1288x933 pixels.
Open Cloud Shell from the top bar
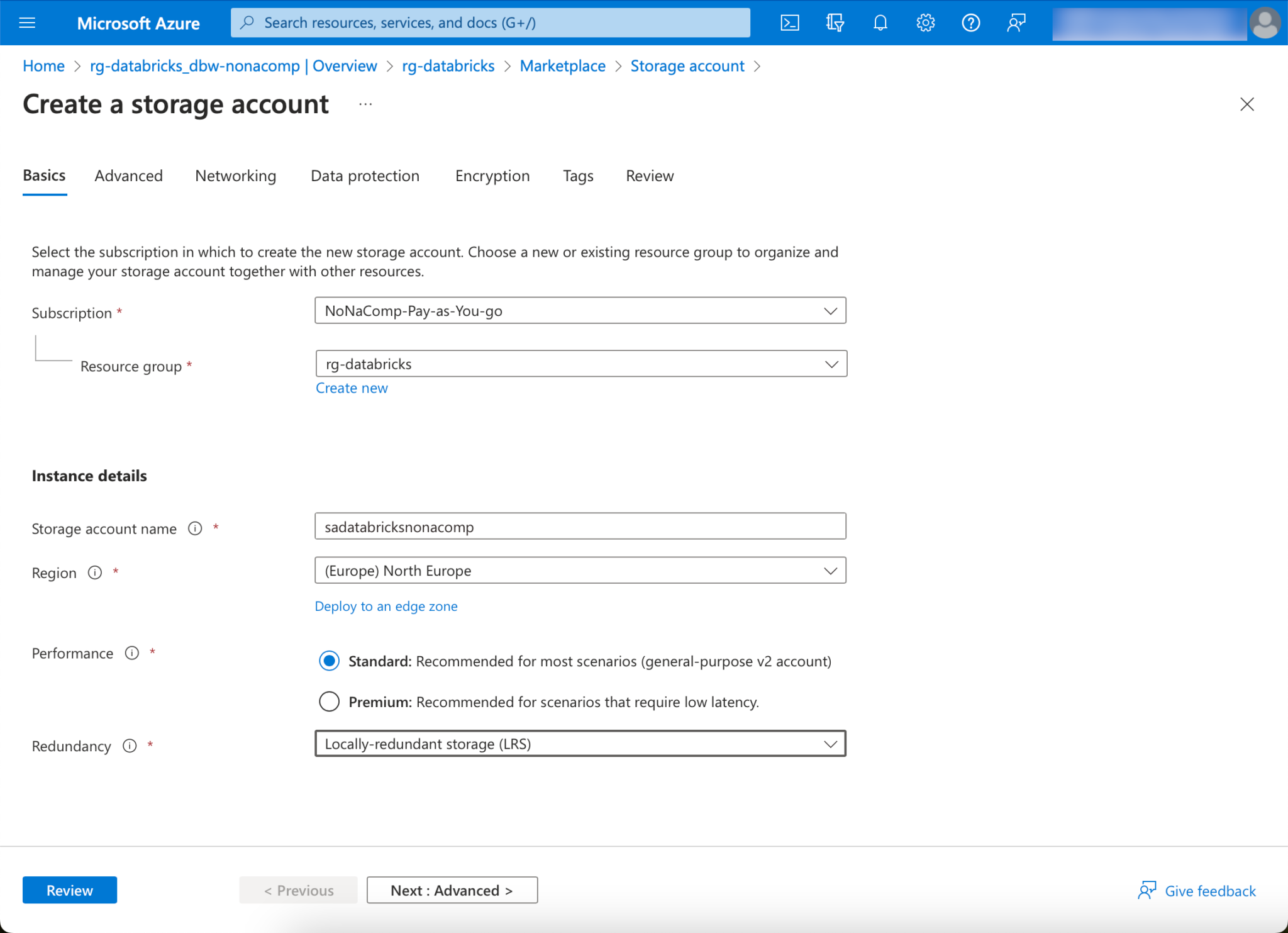[x=789, y=23]
